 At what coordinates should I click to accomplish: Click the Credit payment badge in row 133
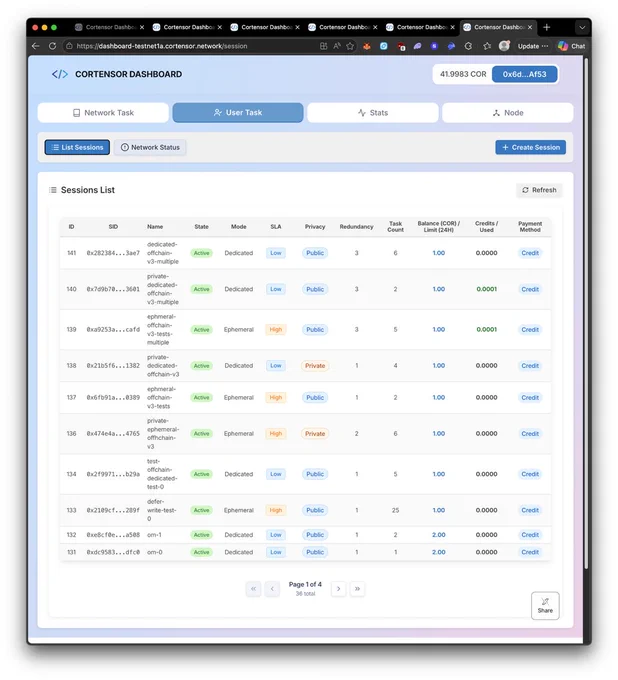point(530,510)
